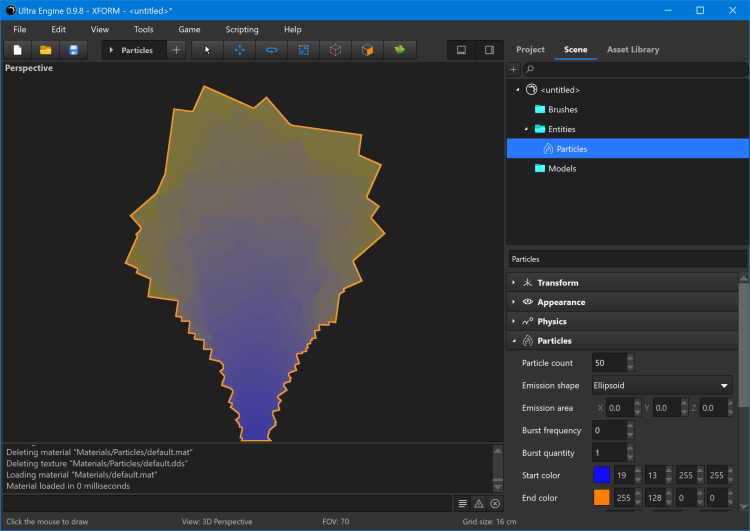750x531 pixels.
Task: Select the arrow selection tool
Action: tap(207, 50)
